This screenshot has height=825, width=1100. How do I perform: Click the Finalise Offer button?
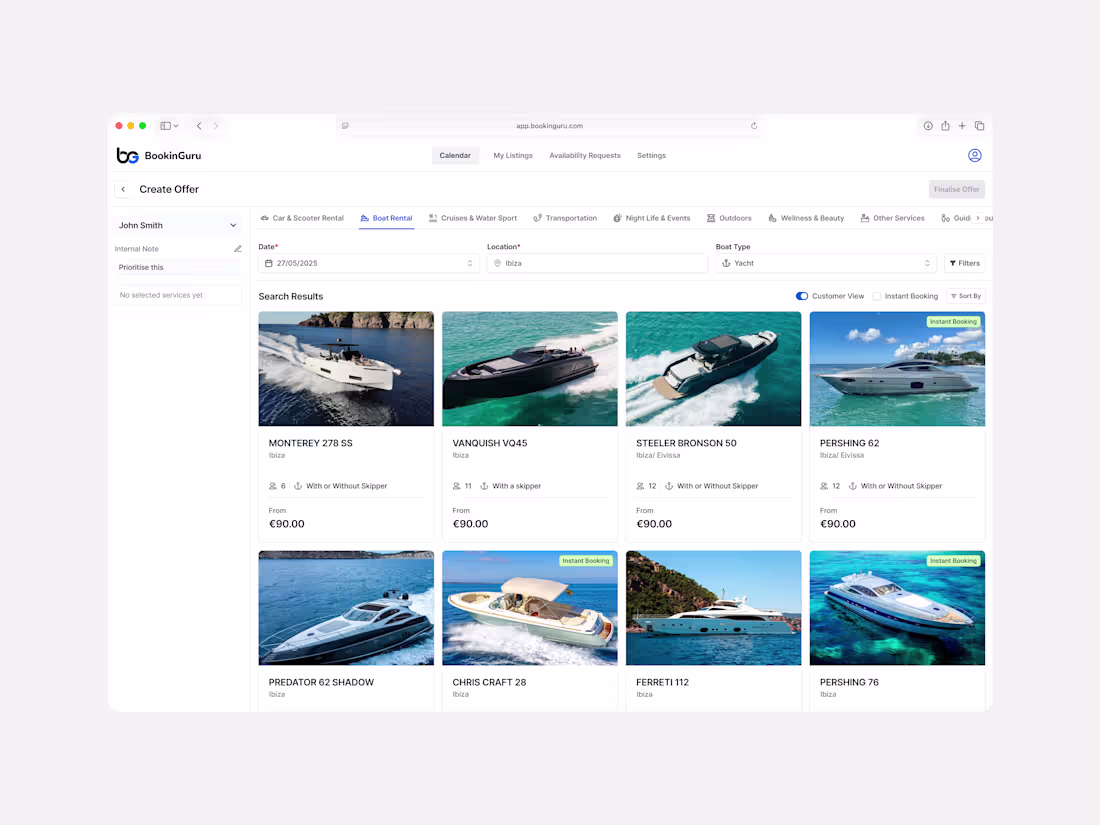point(956,188)
